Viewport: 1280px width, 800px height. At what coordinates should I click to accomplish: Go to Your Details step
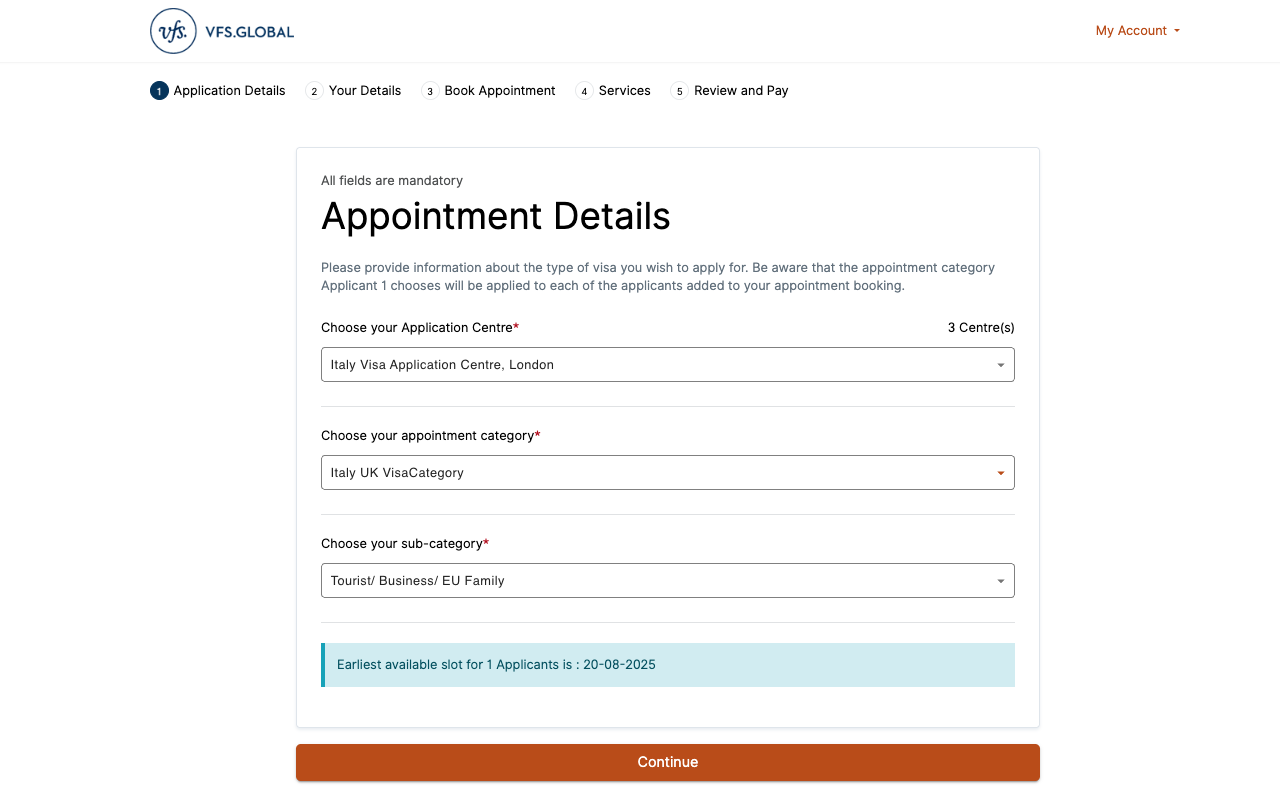pyautogui.click(x=364, y=90)
